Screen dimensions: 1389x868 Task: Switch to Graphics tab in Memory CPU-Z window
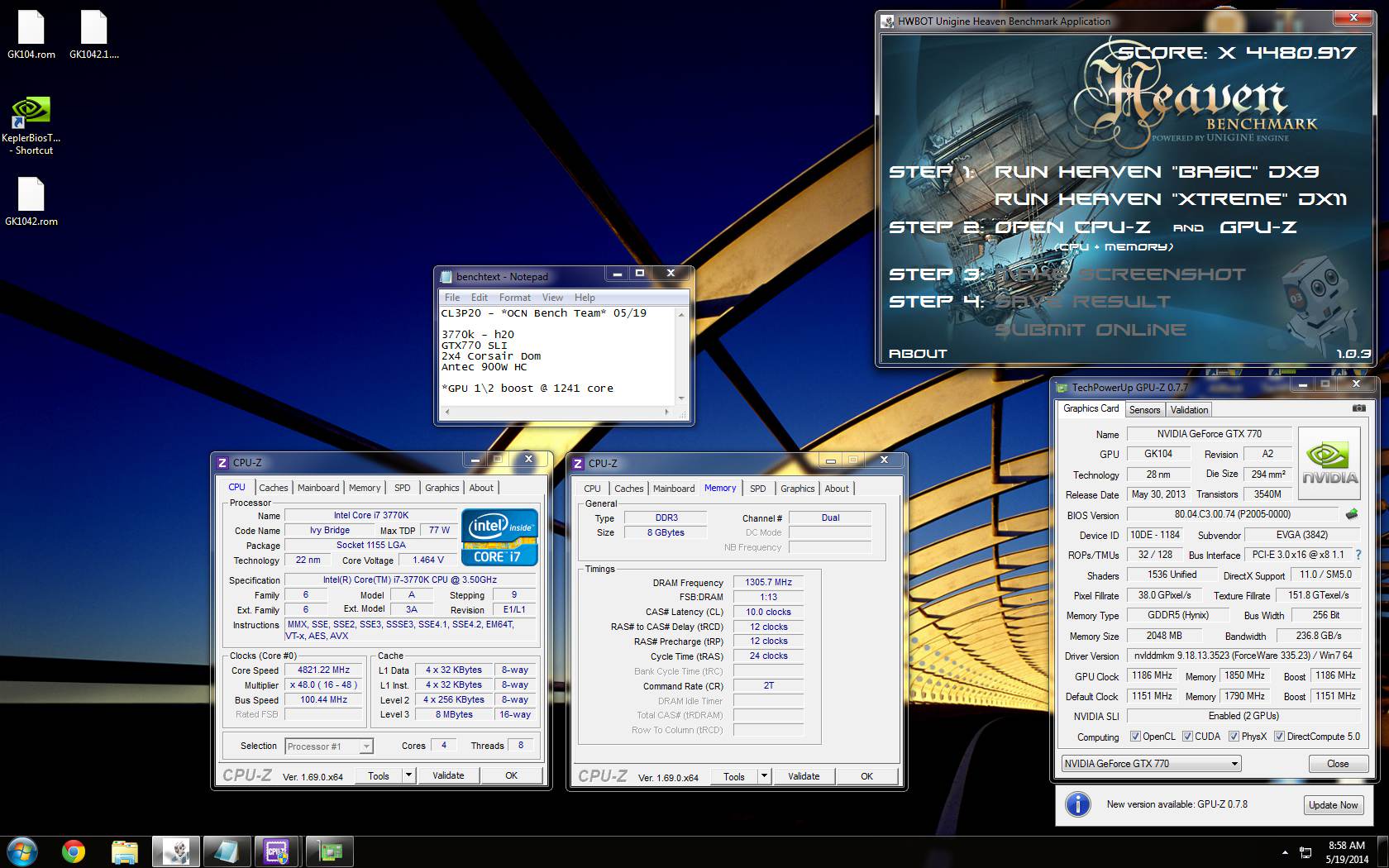pos(797,489)
